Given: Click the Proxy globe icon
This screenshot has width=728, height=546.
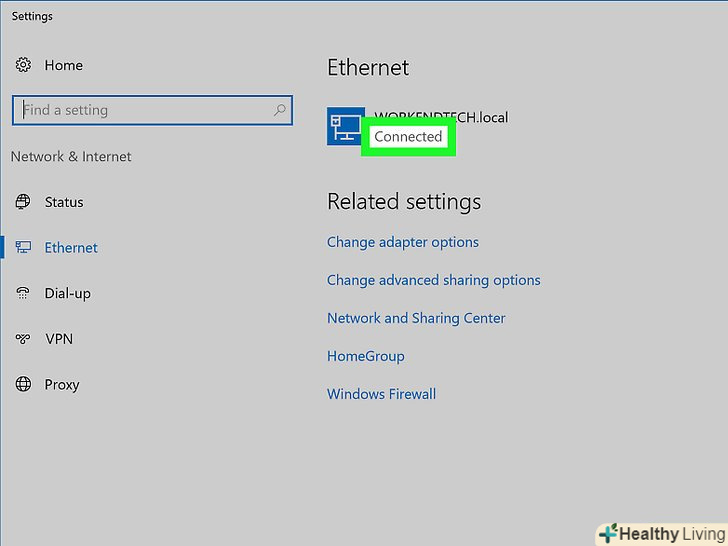Looking at the screenshot, I should [x=23, y=384].
